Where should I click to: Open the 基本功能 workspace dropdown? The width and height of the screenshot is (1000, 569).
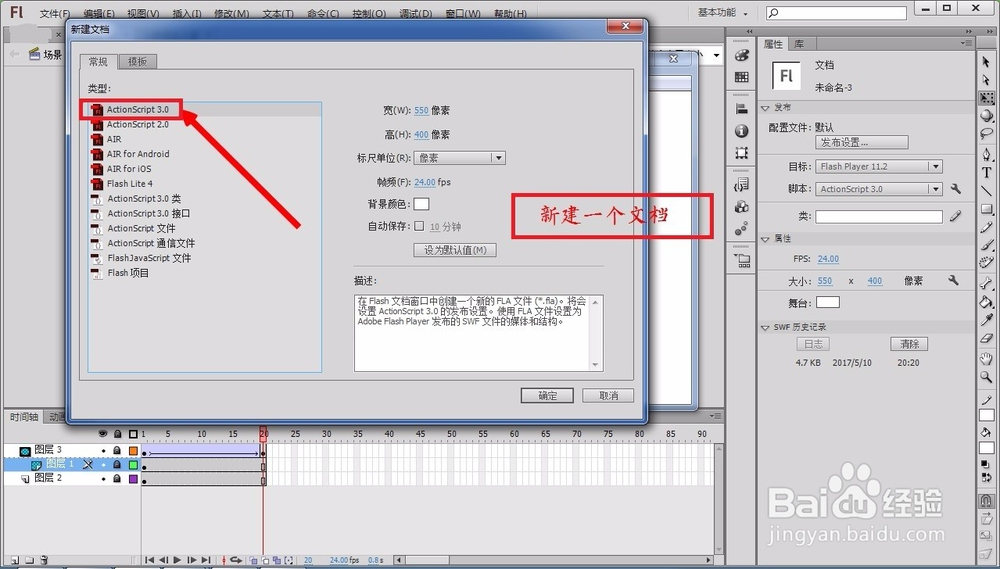[x=723, y=12]
